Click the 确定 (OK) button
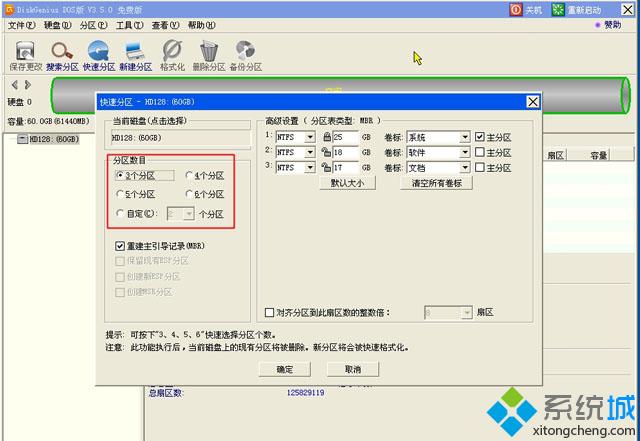 pos(285,369)
